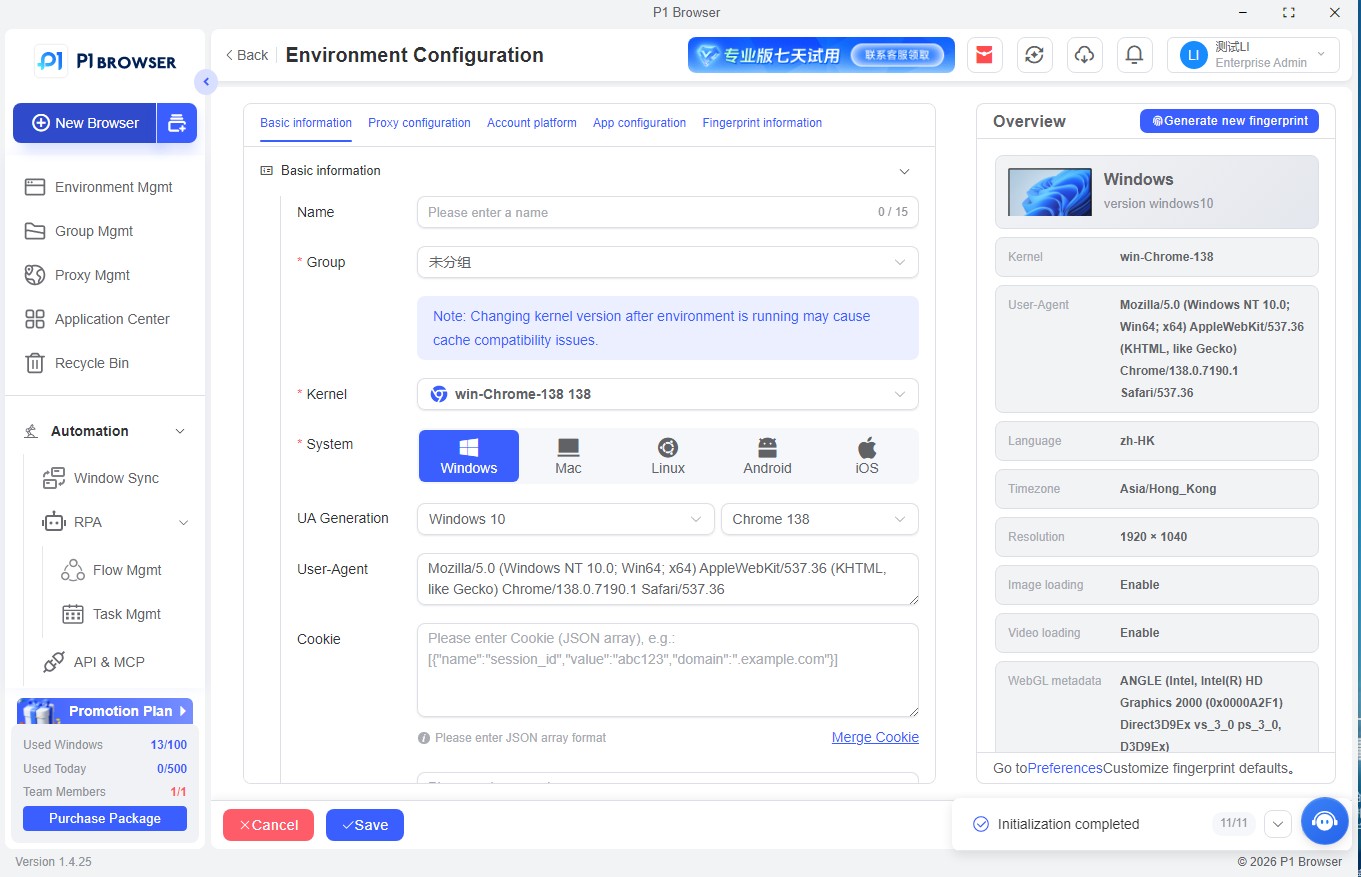Click Generate new fingerprint
This screenshot has width=1361, height=877.
tap(1230, 121)
